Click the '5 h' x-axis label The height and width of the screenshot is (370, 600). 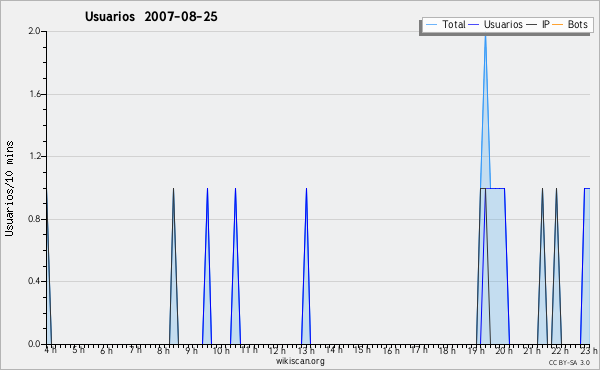(x=78, y=350)
